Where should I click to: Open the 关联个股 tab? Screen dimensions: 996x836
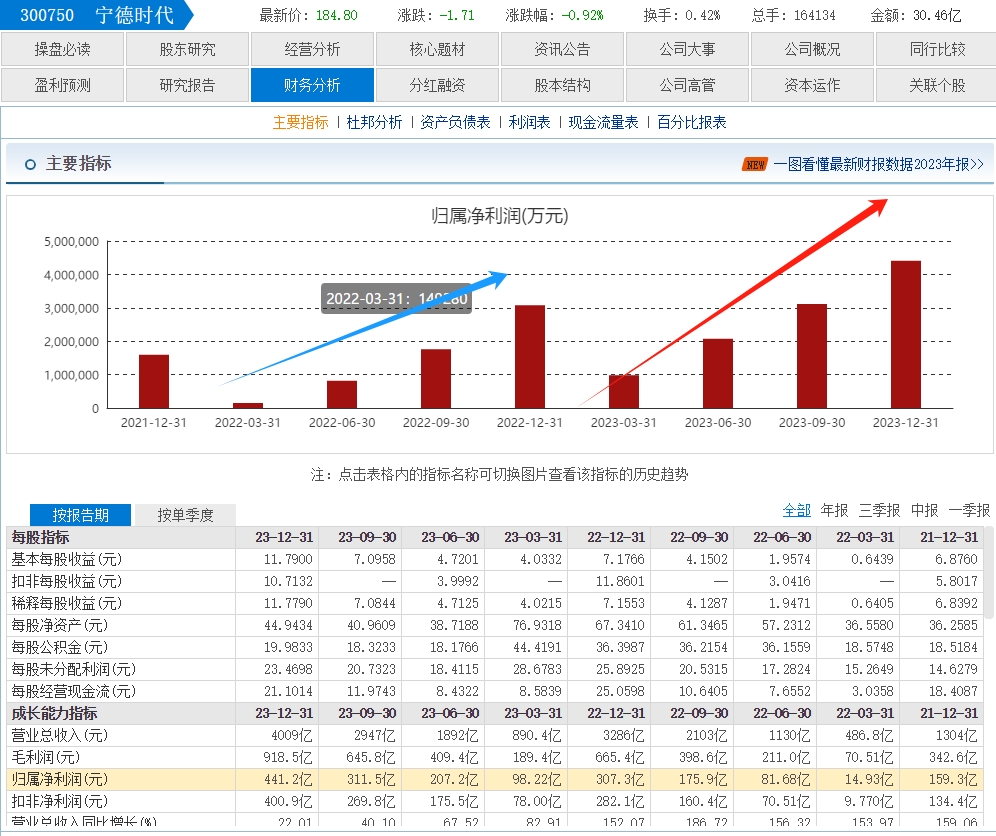[x=937, y=85]
